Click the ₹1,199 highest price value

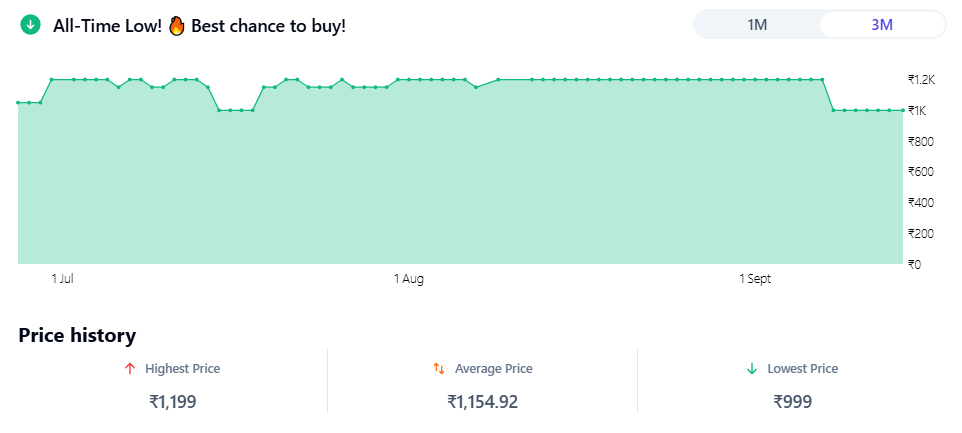[173, 402]
